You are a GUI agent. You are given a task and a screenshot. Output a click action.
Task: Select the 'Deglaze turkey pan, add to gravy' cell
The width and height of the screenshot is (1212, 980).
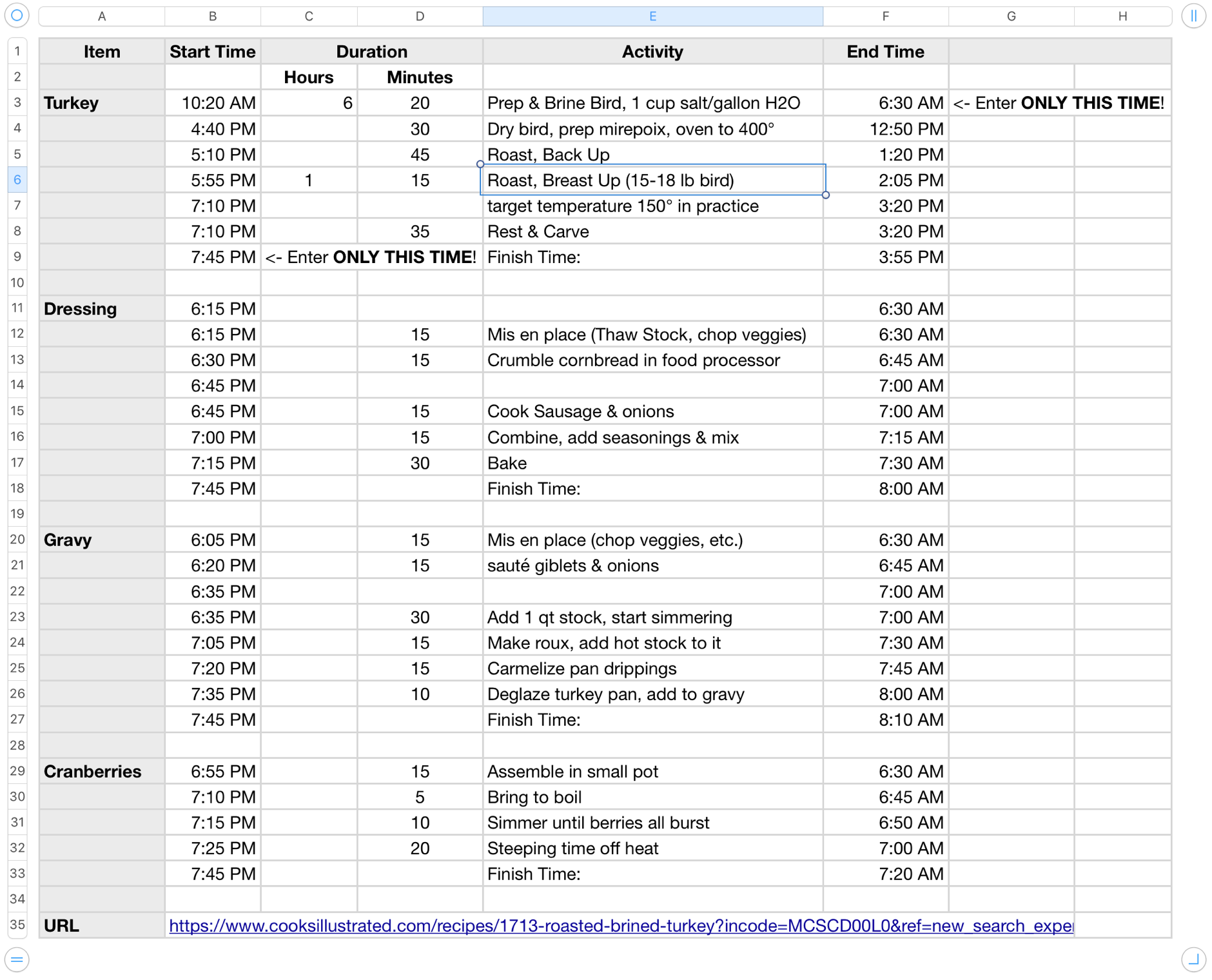pyautogui.click(x=652, y=694)
